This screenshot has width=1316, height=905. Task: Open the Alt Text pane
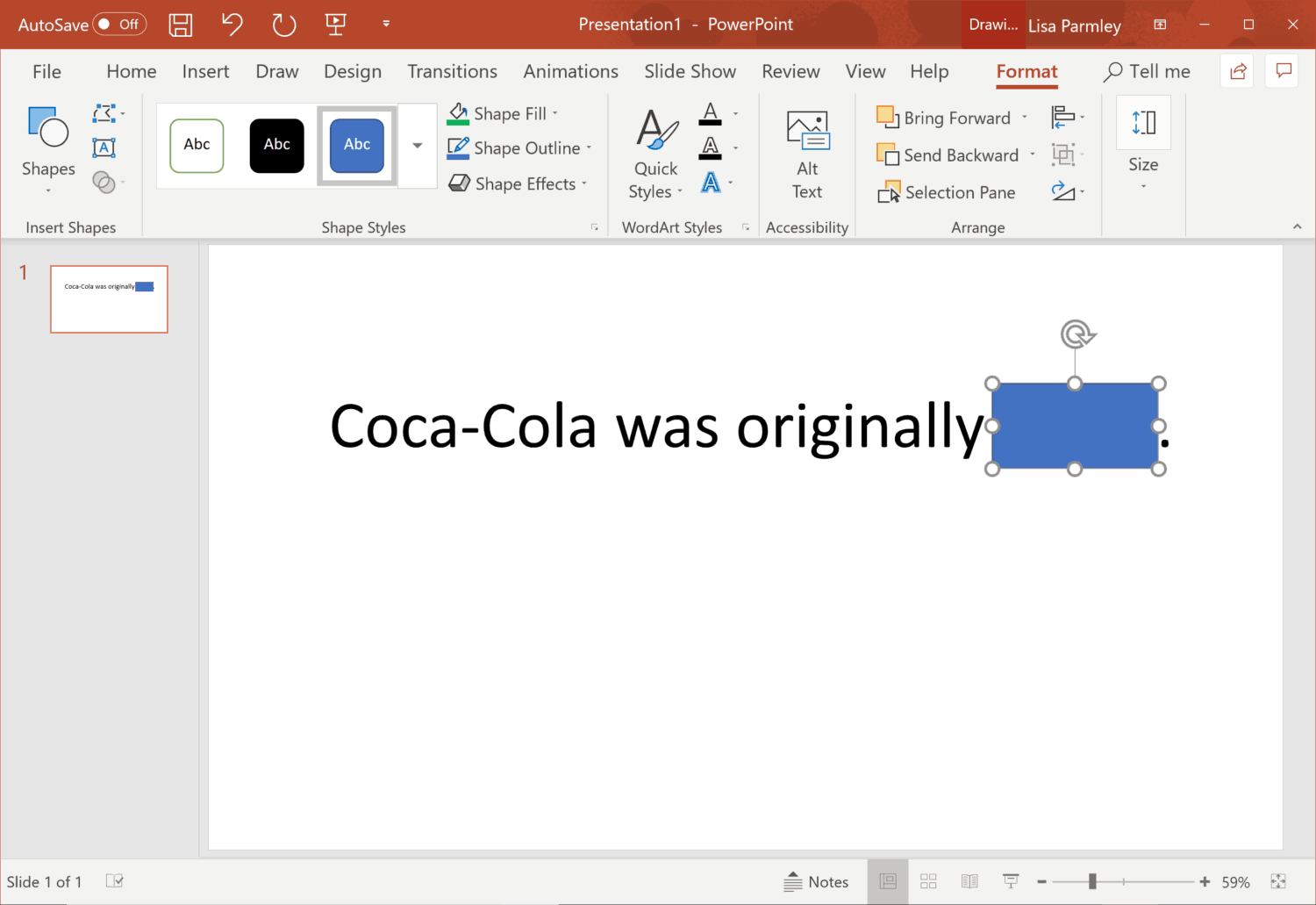807,154
